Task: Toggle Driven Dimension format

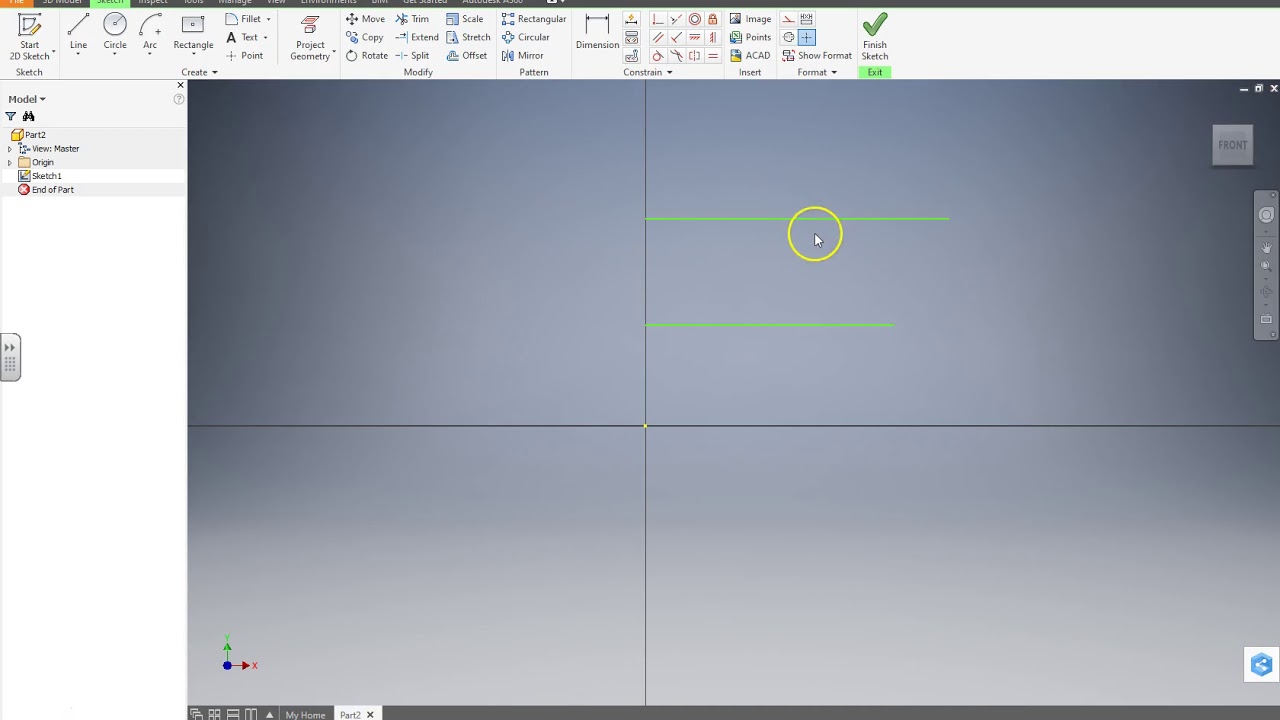Action: point(806,19)
